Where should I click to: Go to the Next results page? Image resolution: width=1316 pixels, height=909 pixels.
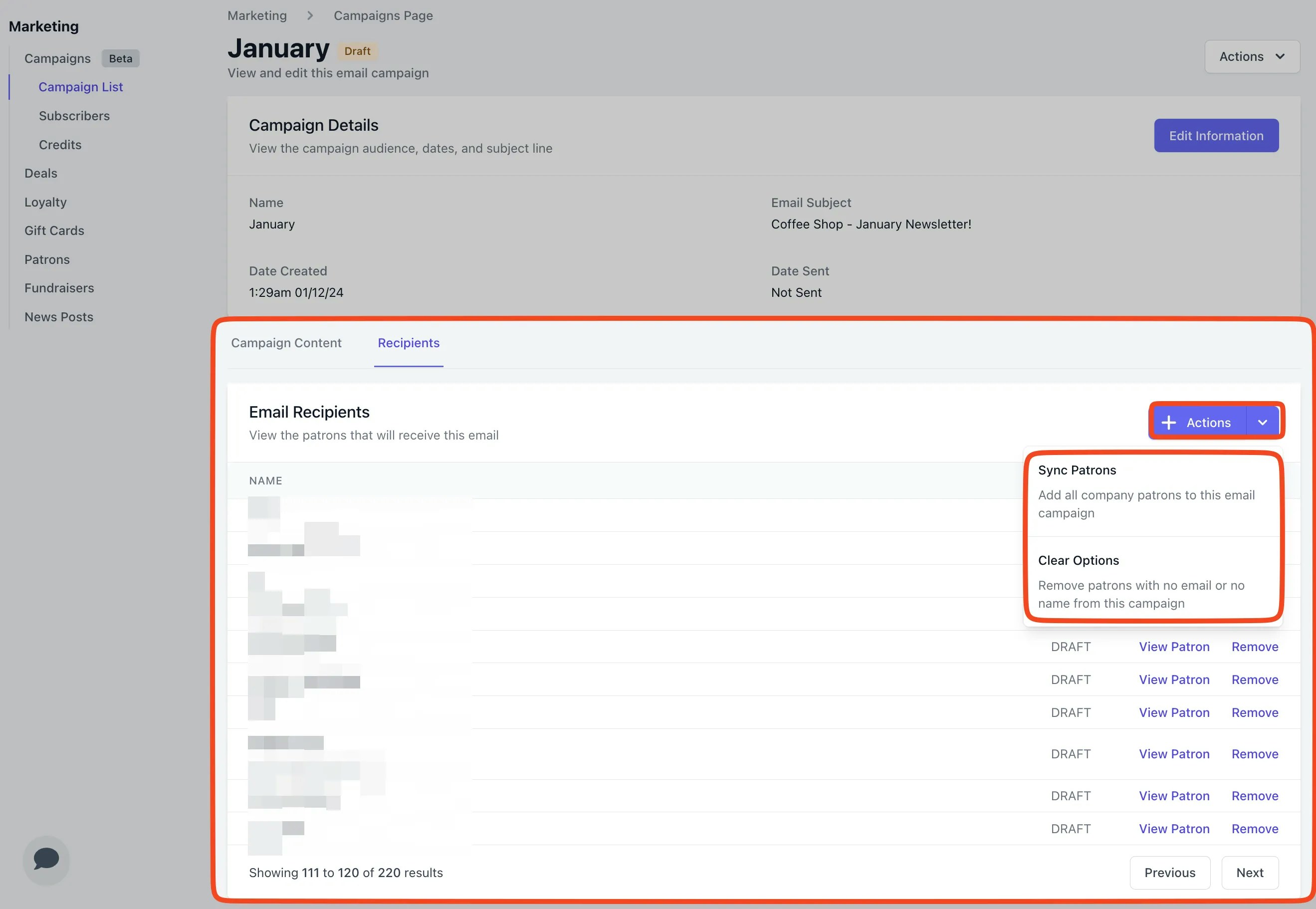(x=1249, y=873)
